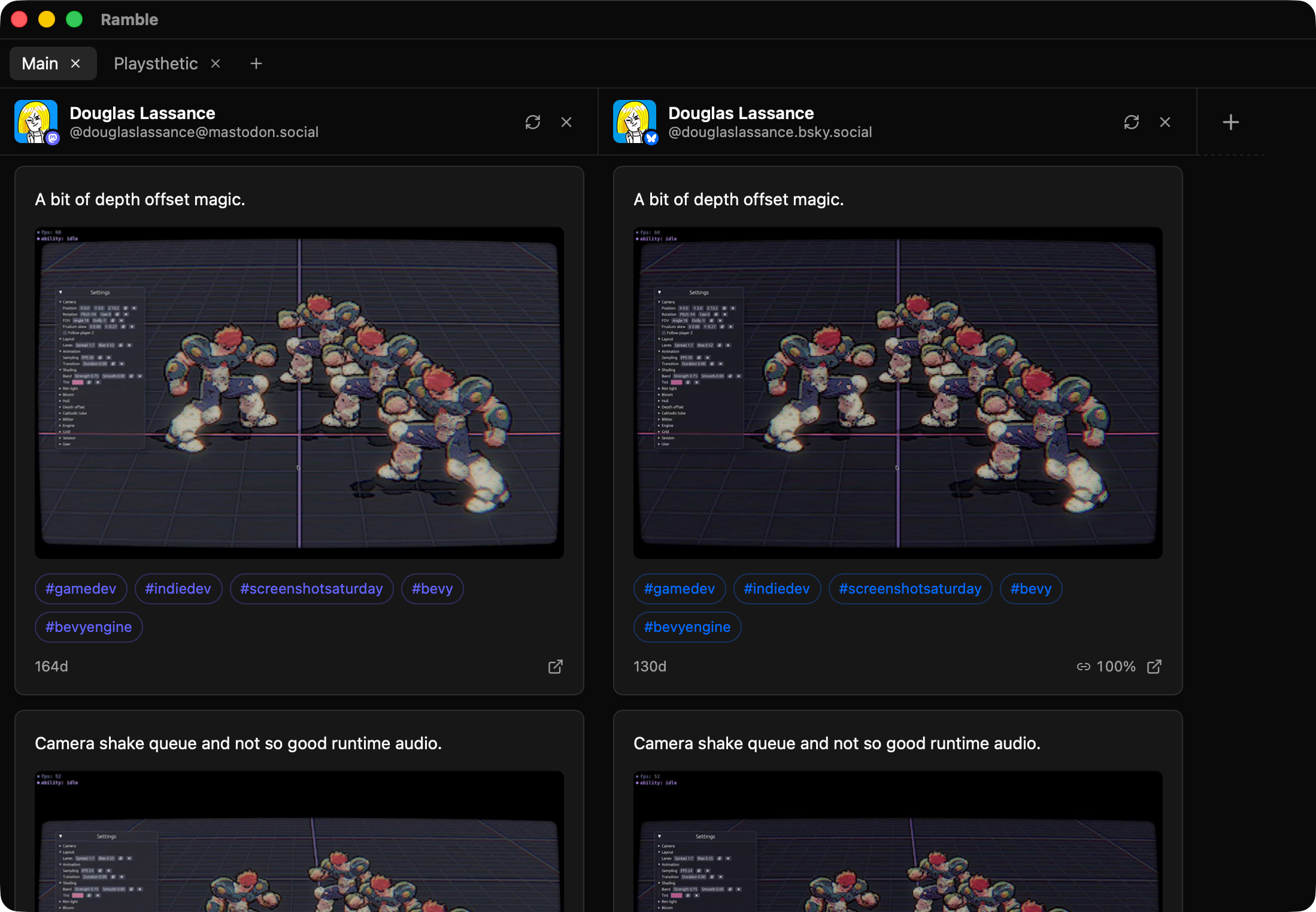Close the mastodon.social column
The width and height of the screenshot is (1316, 912).
coord(566,122)
